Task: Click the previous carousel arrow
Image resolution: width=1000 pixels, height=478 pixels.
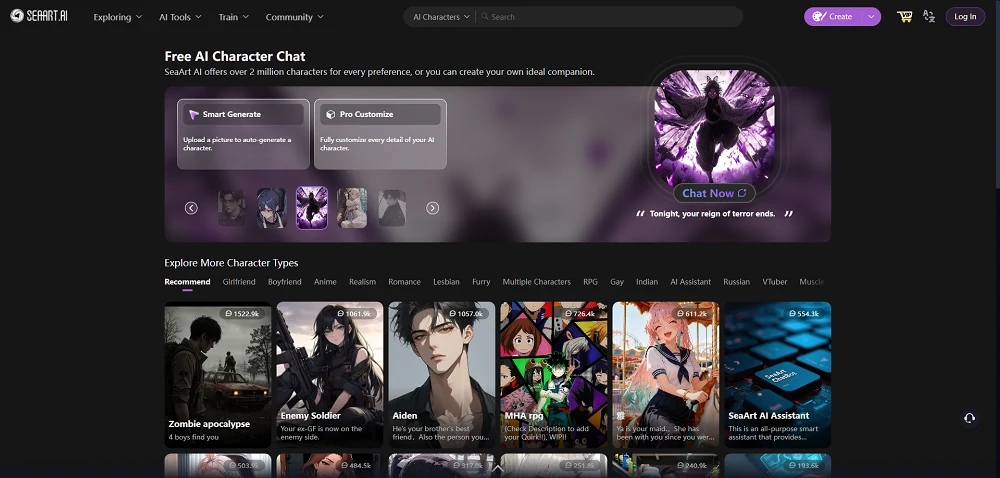Action: (191, 208)
